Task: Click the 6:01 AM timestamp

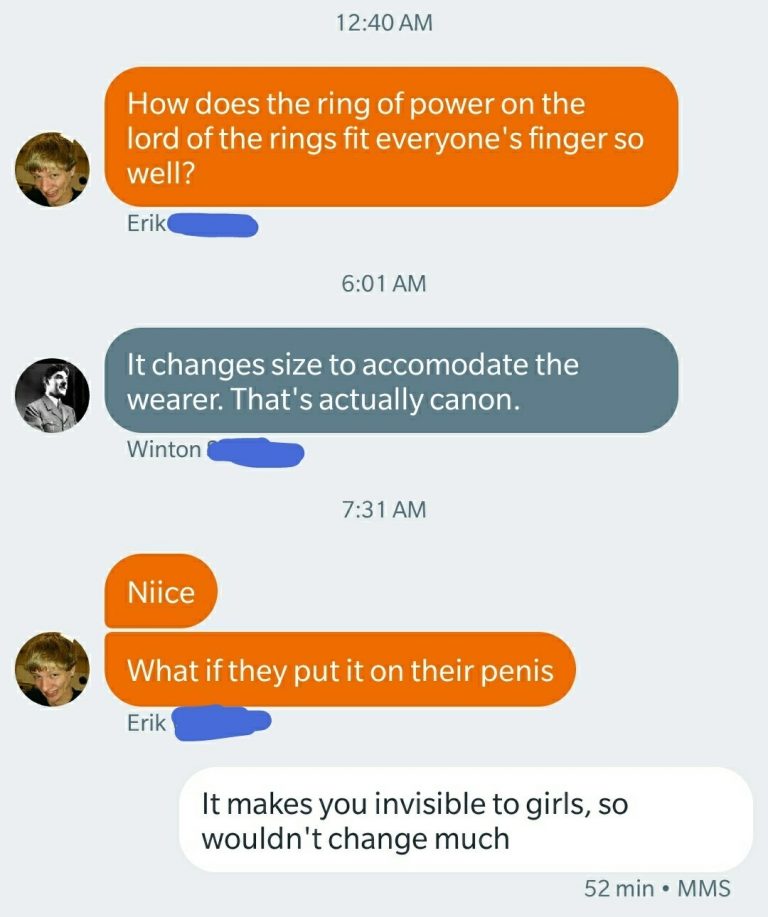Action: [384, 284]
